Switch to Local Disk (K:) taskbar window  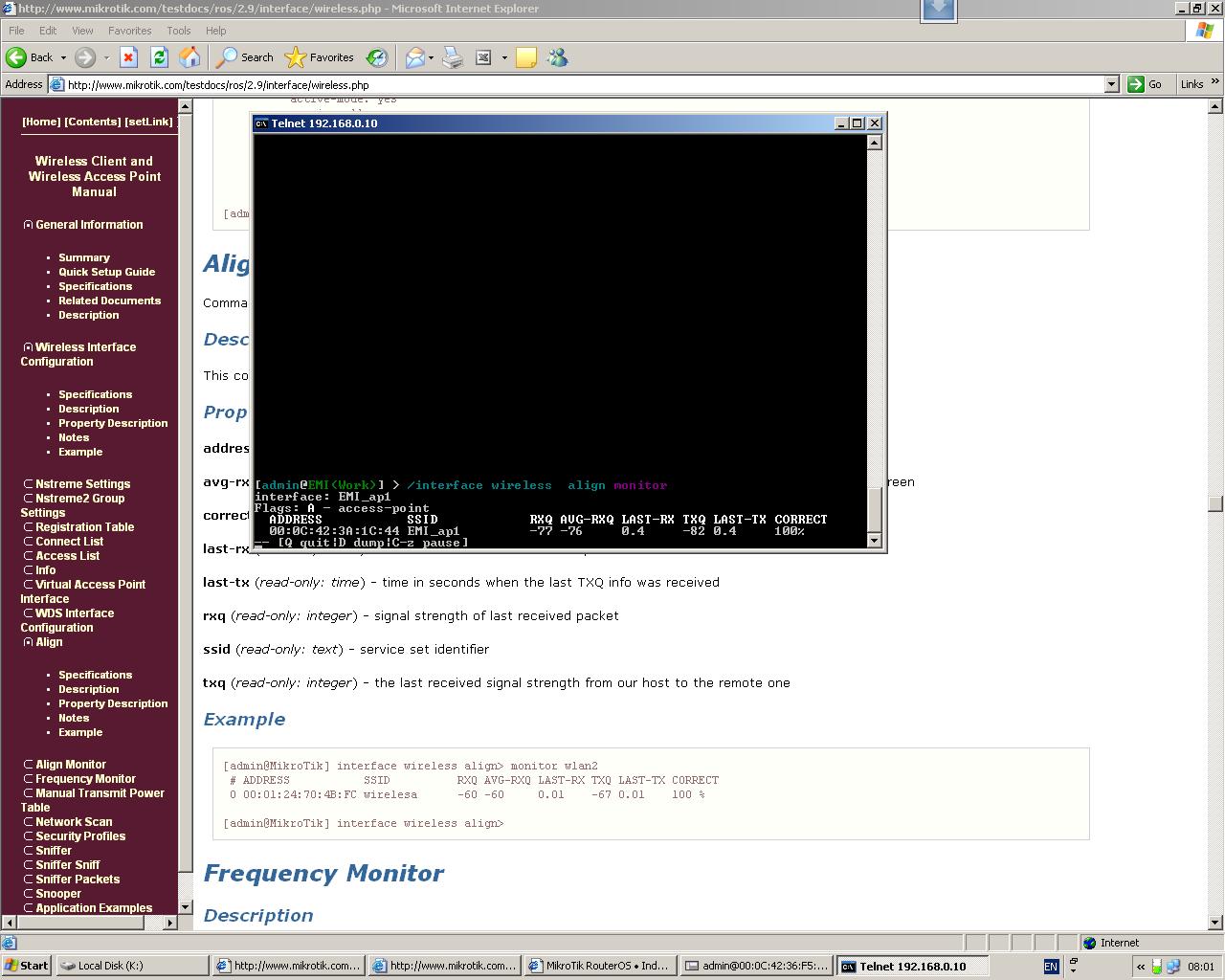[x=132, y=966]
